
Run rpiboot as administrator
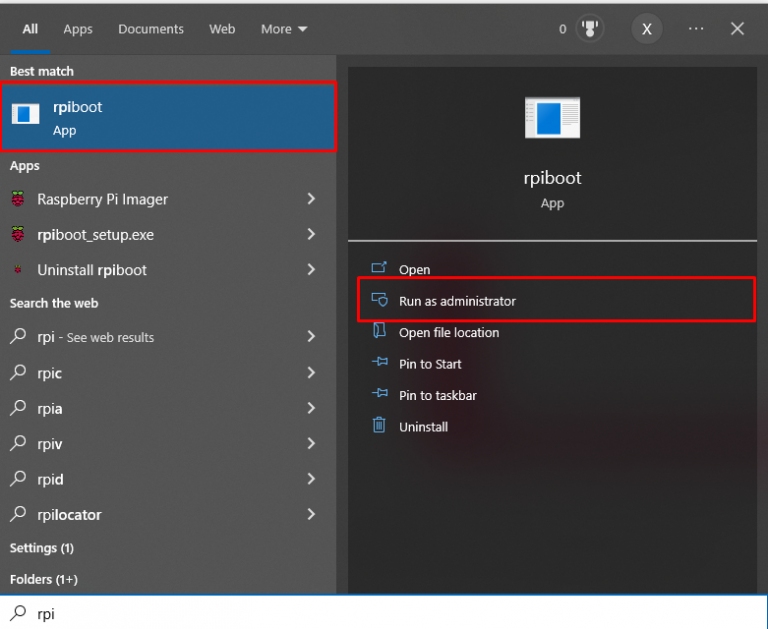[x=457, y=301]
